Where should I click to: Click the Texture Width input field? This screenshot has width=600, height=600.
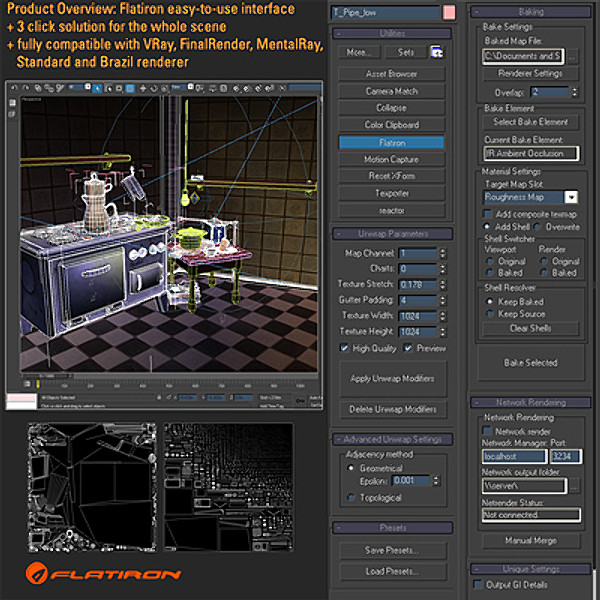click(x=417, y=316)
